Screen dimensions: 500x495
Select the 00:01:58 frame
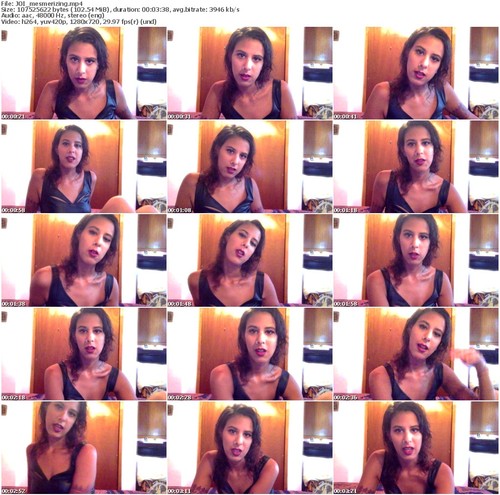[x=416, y=260]
